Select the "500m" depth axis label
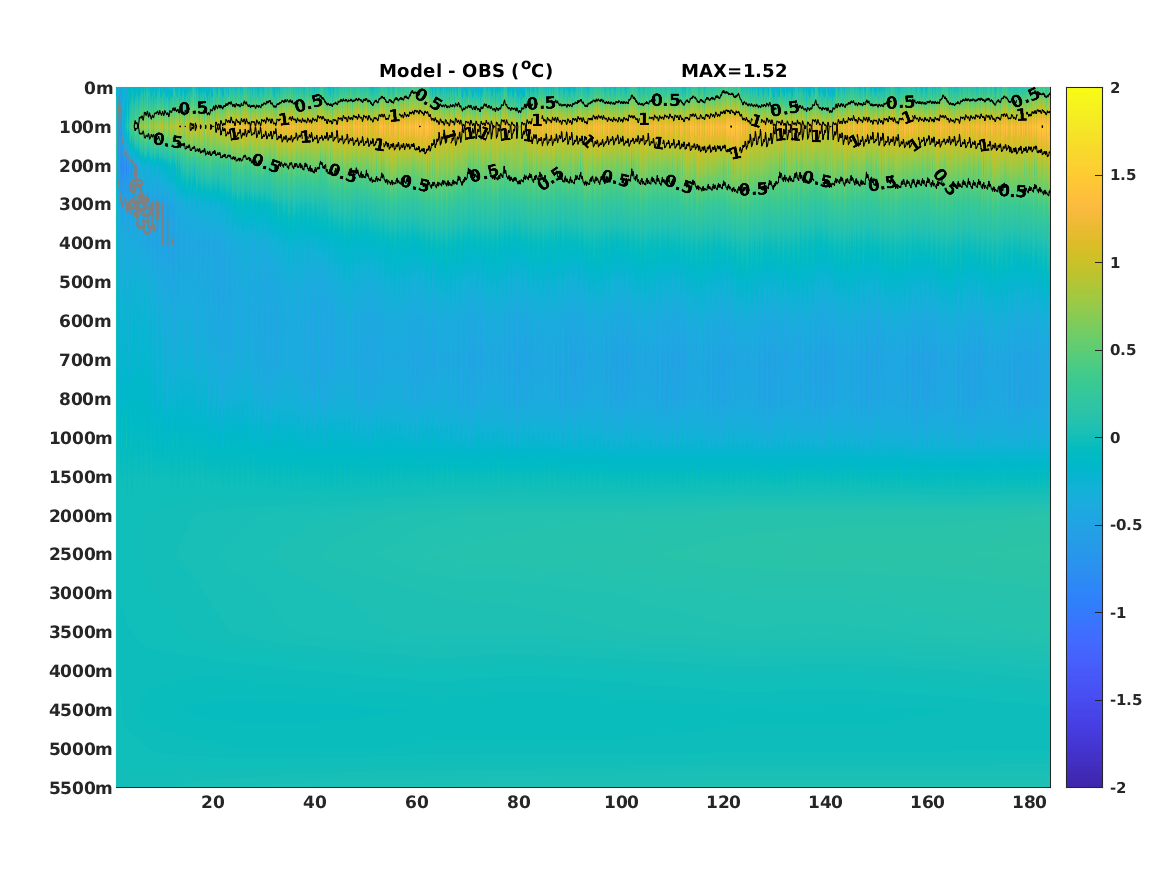 tap(86, 283)
